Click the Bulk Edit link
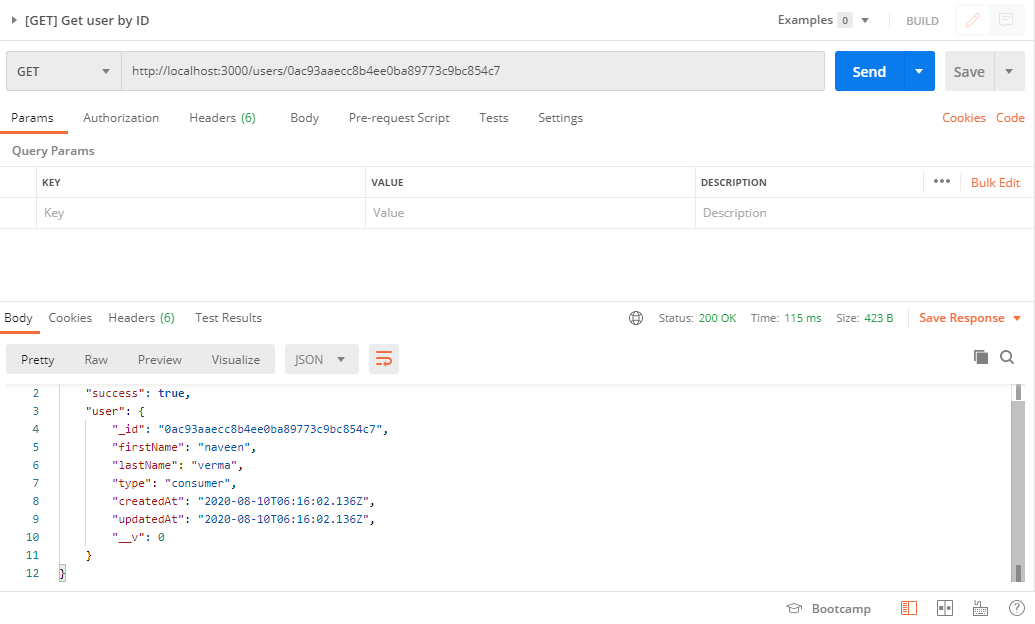This screenshot has width=1035, height=624. coord(995,183)
